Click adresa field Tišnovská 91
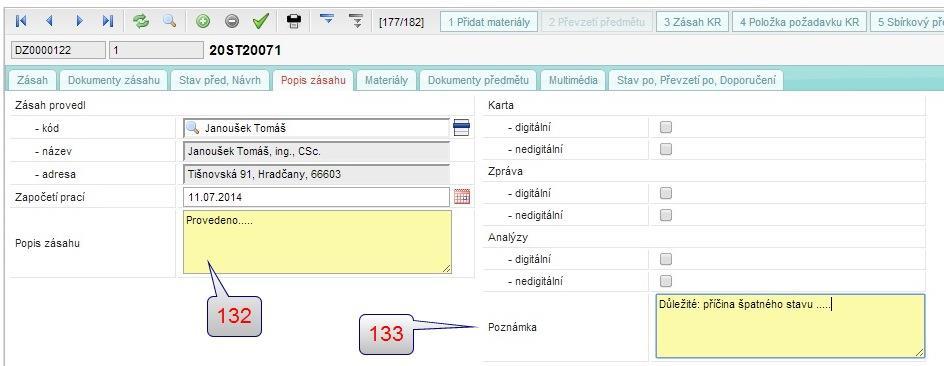Viewport: 944px width, 366px height. [x=316, y=175]
